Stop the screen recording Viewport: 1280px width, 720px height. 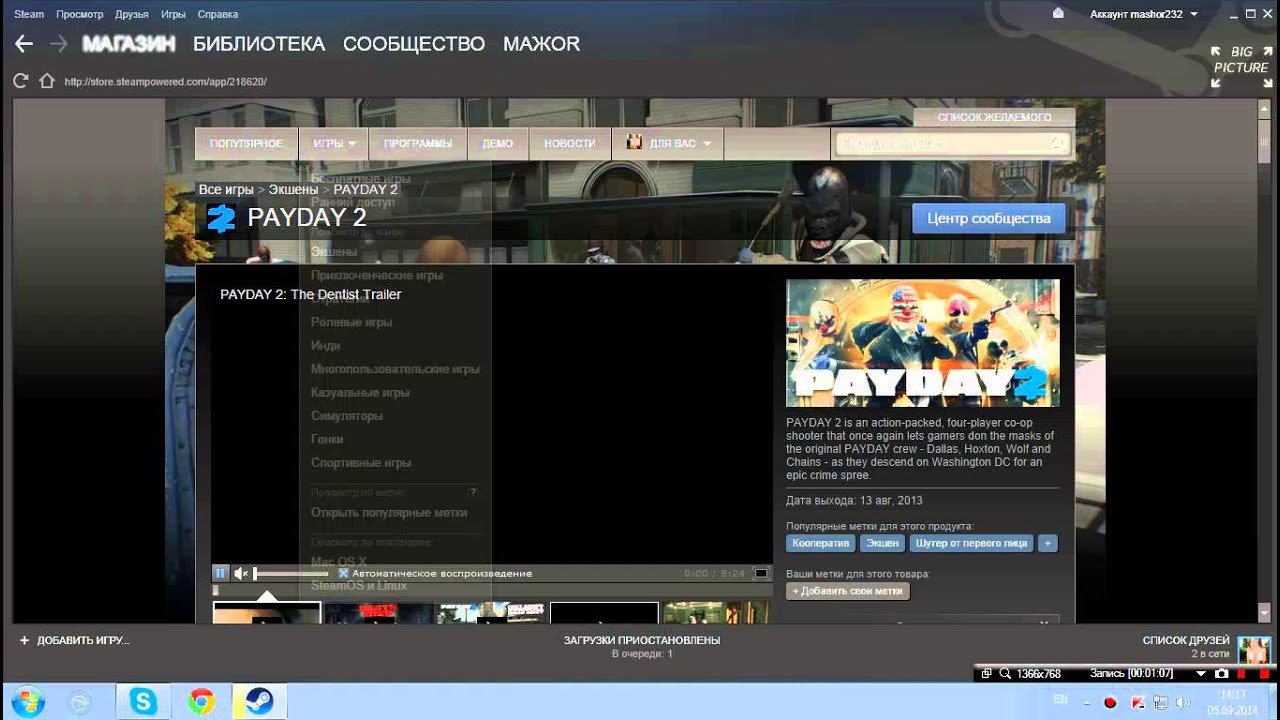pos(1264,674)
